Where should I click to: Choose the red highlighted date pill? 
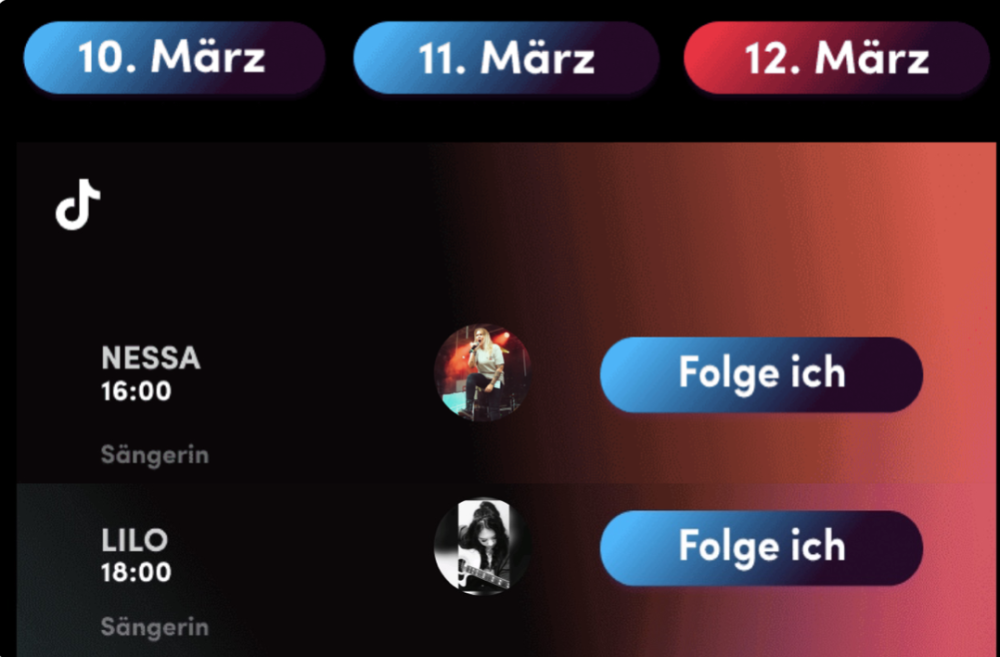point(836,57)
